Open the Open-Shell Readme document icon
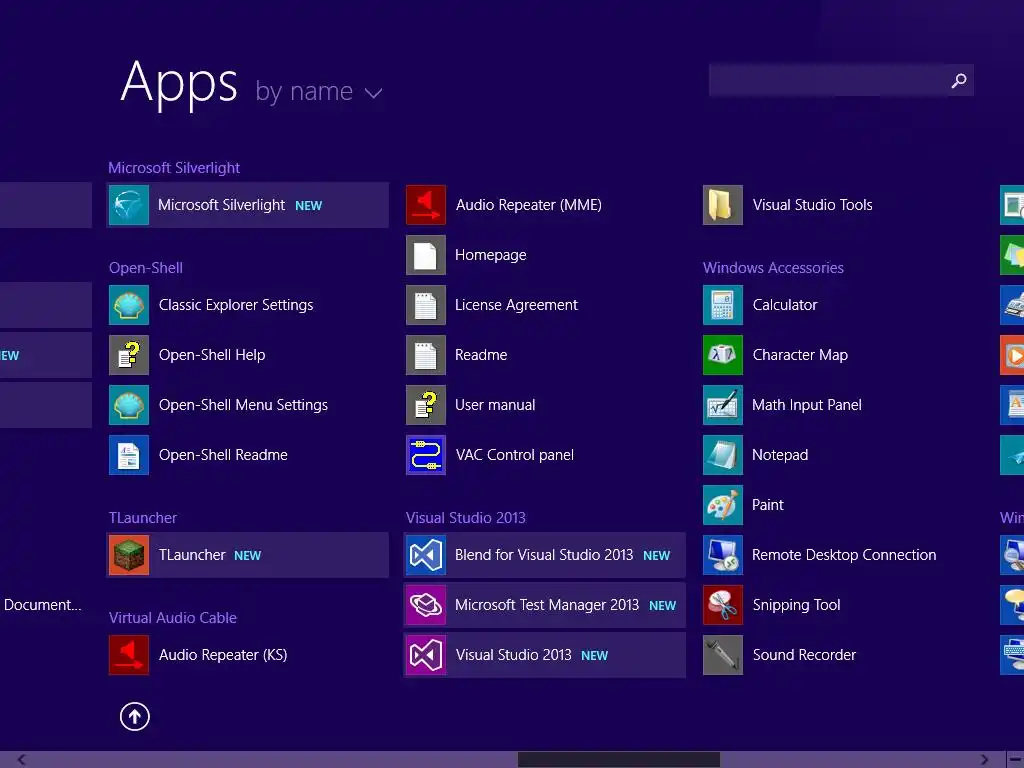 click(x=129, y=455)
